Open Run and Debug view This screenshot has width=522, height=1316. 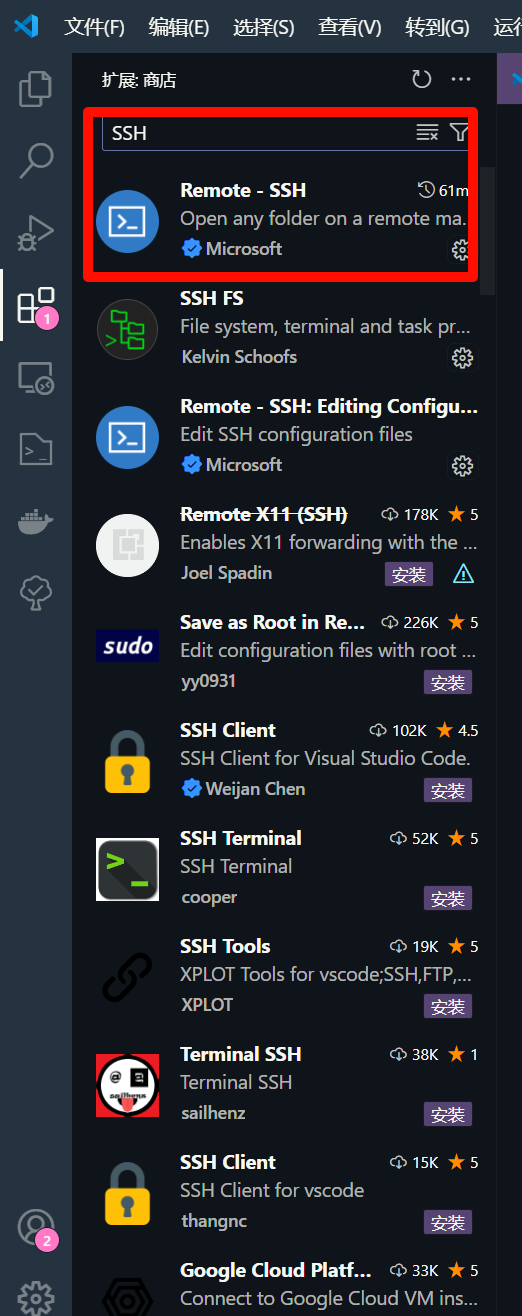coord(36,232)
